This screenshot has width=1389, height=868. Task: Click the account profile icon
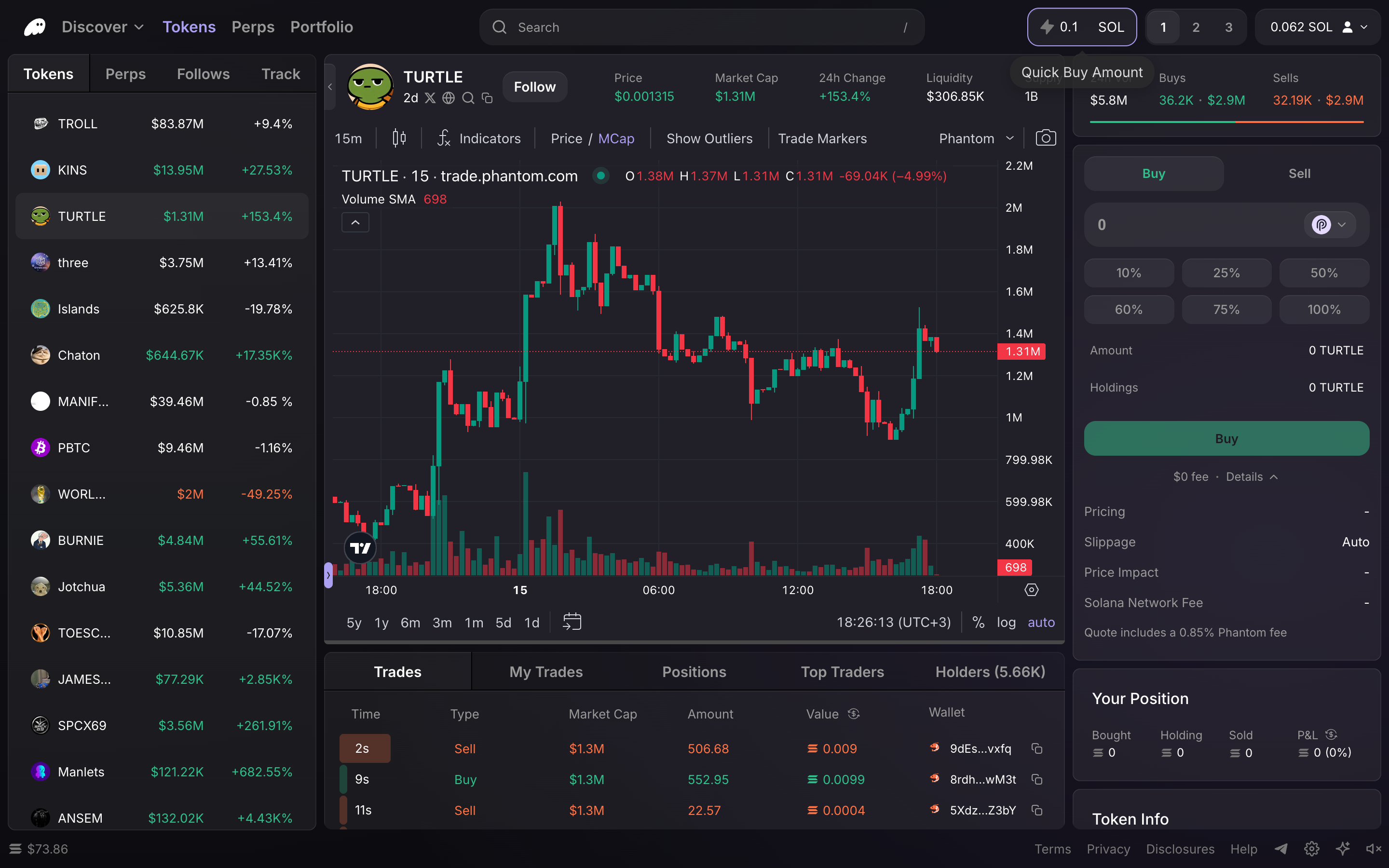click(x=1348, y=27)
